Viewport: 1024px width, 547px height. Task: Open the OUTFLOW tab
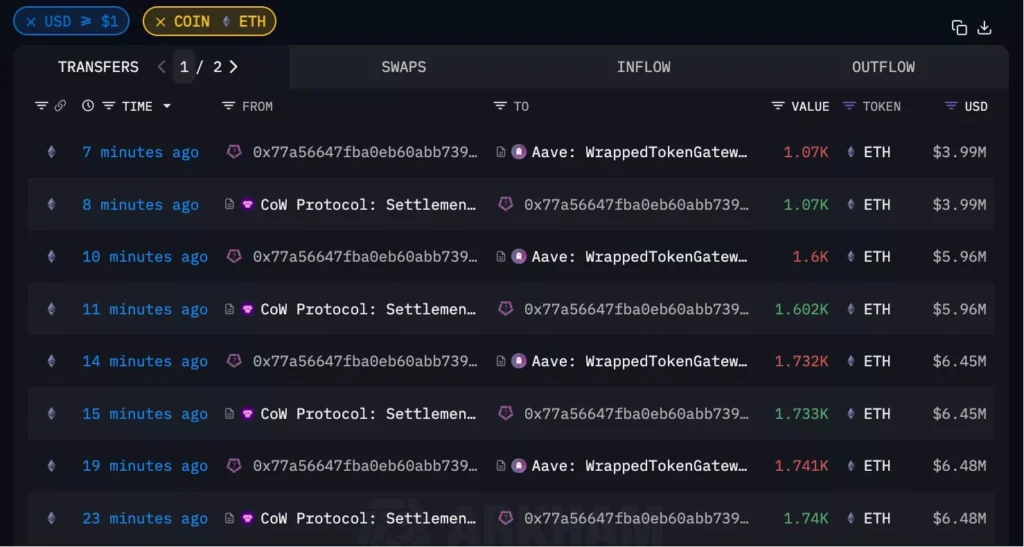883,67
